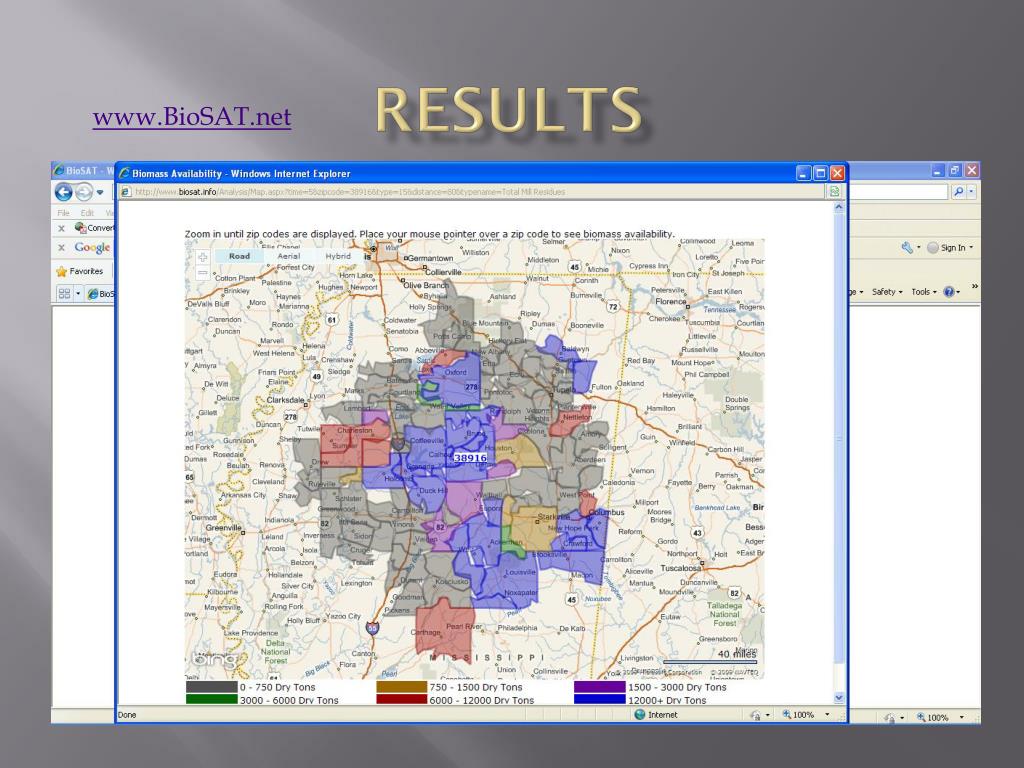
Task: Zoom out the map with minus button
Action: point(202,272)
